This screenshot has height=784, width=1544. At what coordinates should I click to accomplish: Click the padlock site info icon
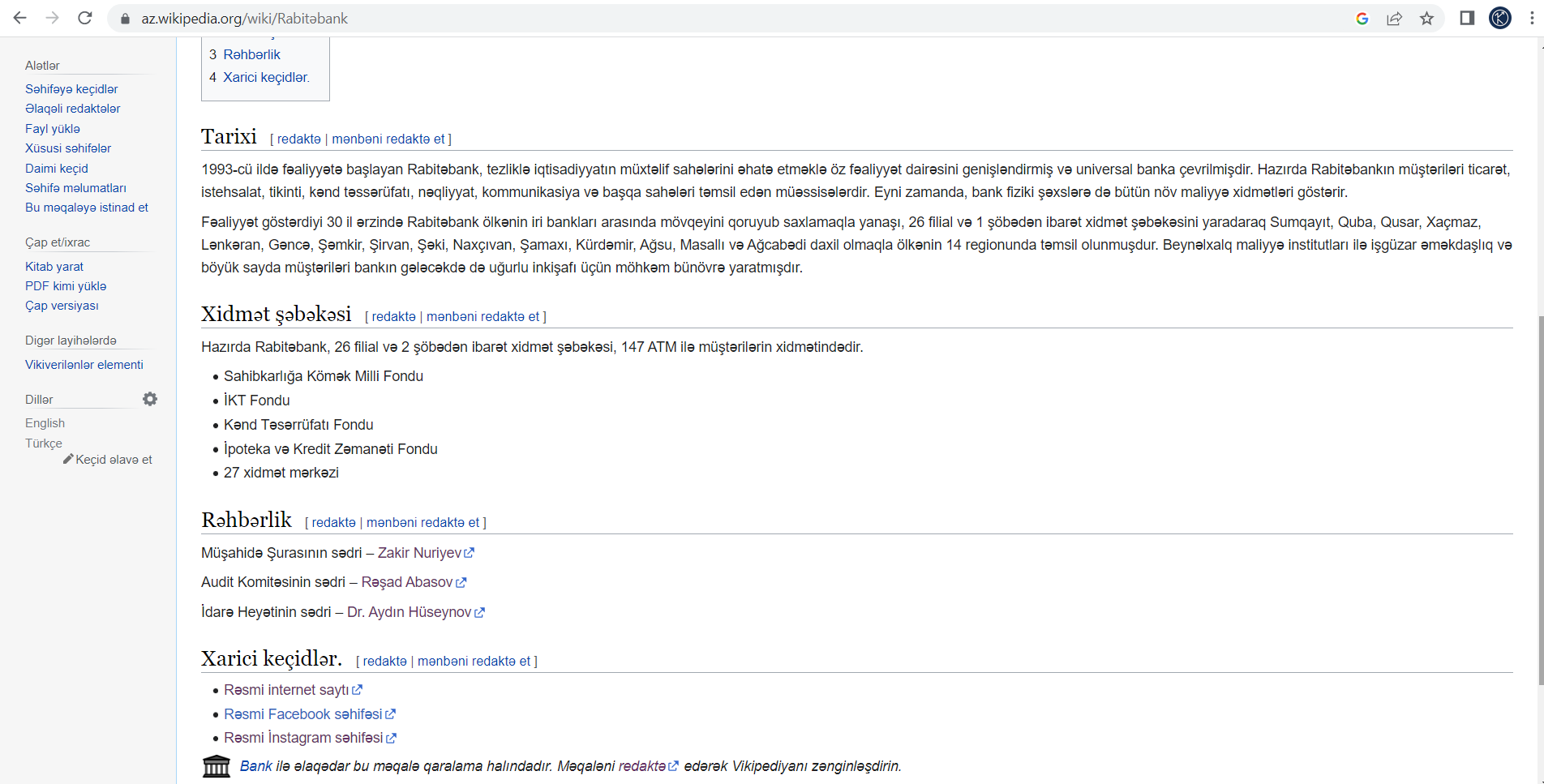(125, 19)
